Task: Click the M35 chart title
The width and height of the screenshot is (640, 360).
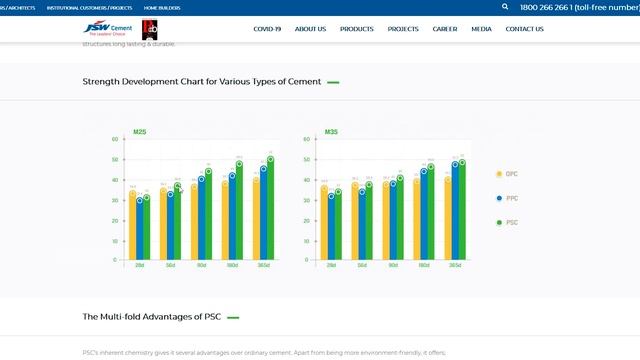Action: tap(331, 132)
